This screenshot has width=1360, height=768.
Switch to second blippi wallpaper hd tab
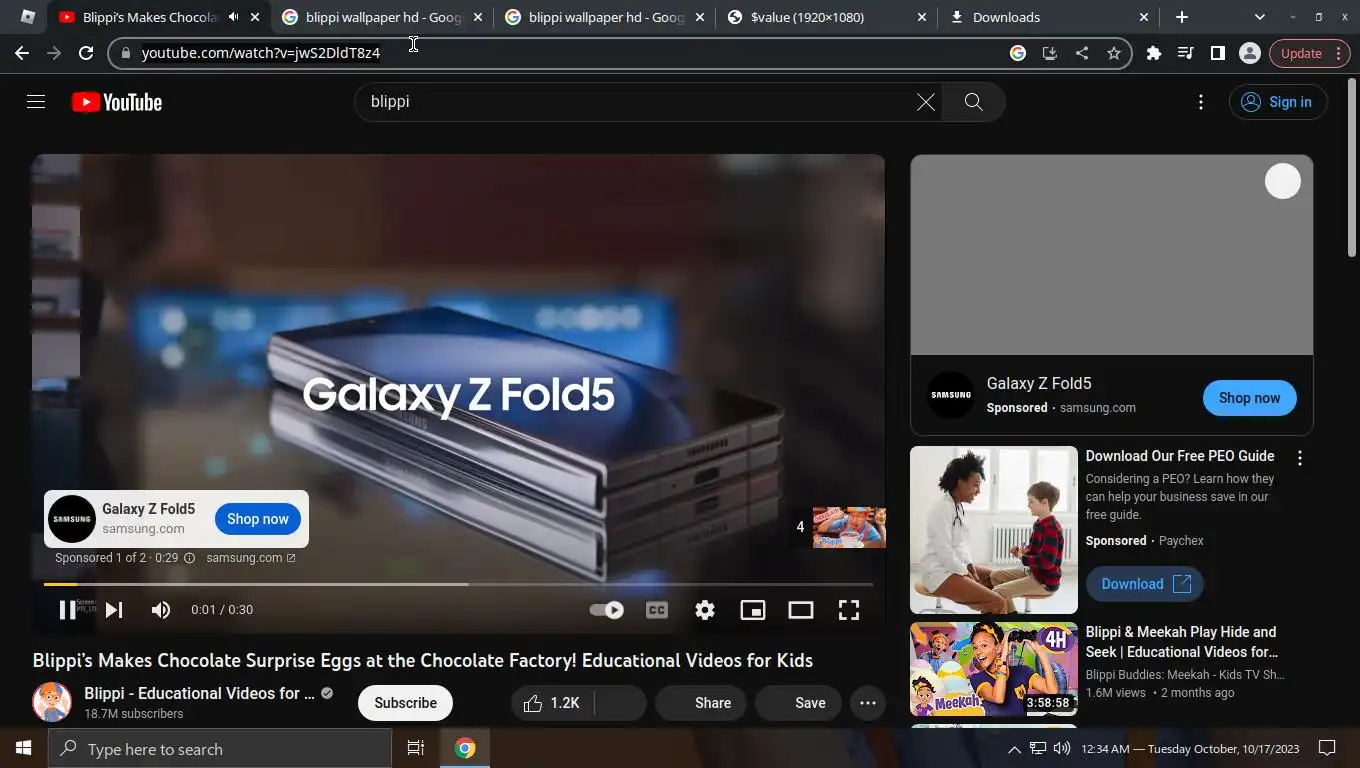604,17
